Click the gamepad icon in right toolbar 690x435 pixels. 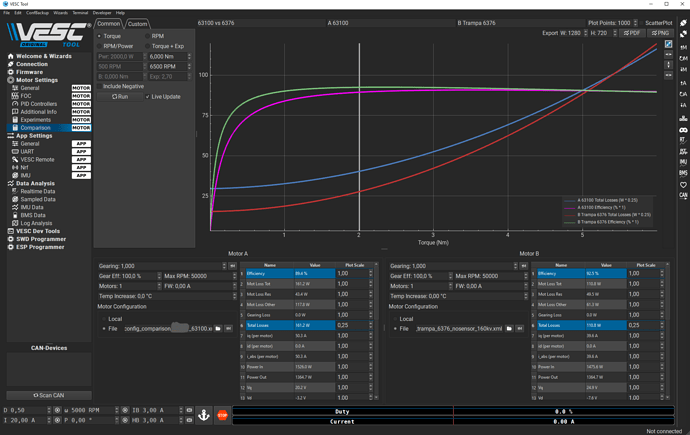pyautogui.click(x=684, y=129)
